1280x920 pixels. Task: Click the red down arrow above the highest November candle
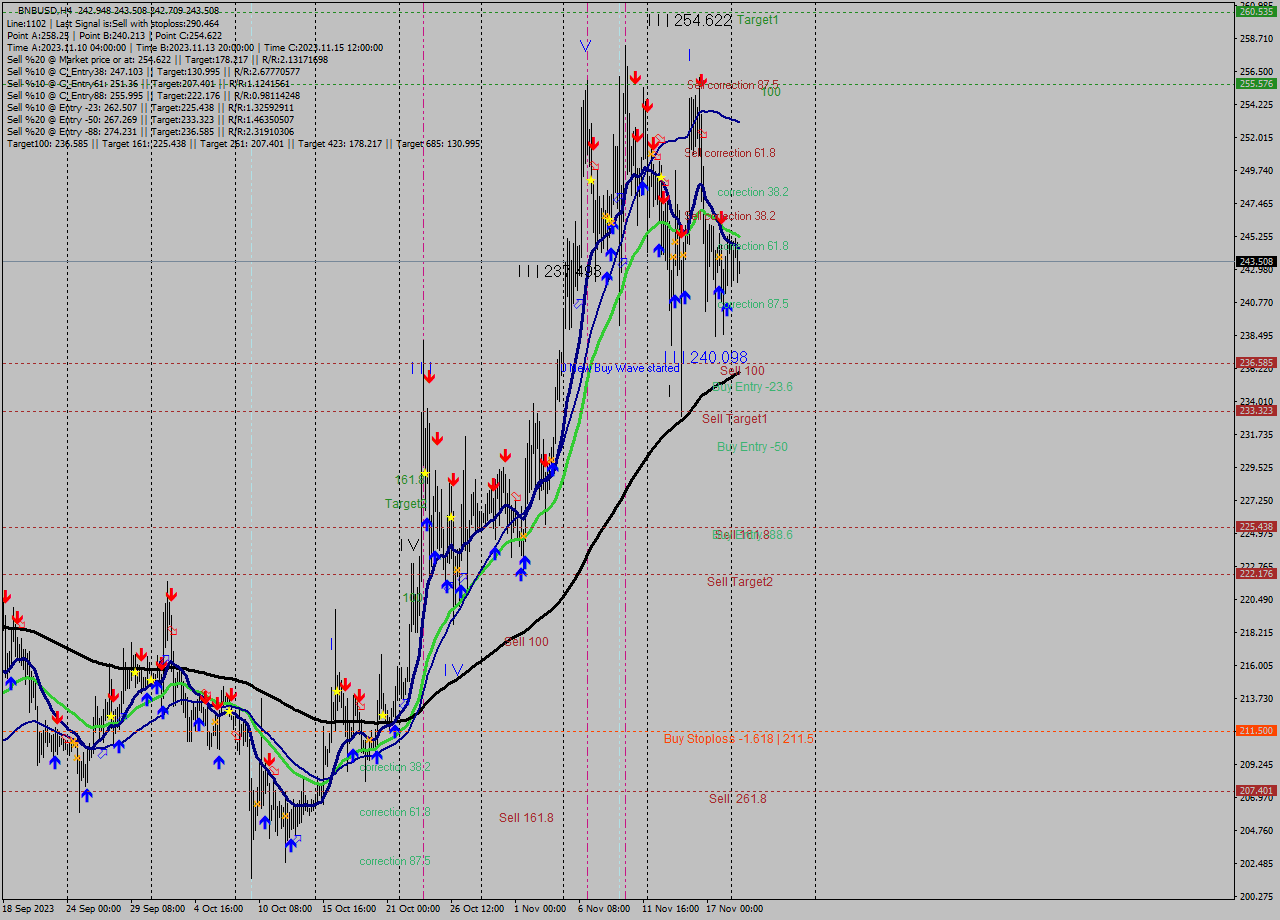(635, 77)
